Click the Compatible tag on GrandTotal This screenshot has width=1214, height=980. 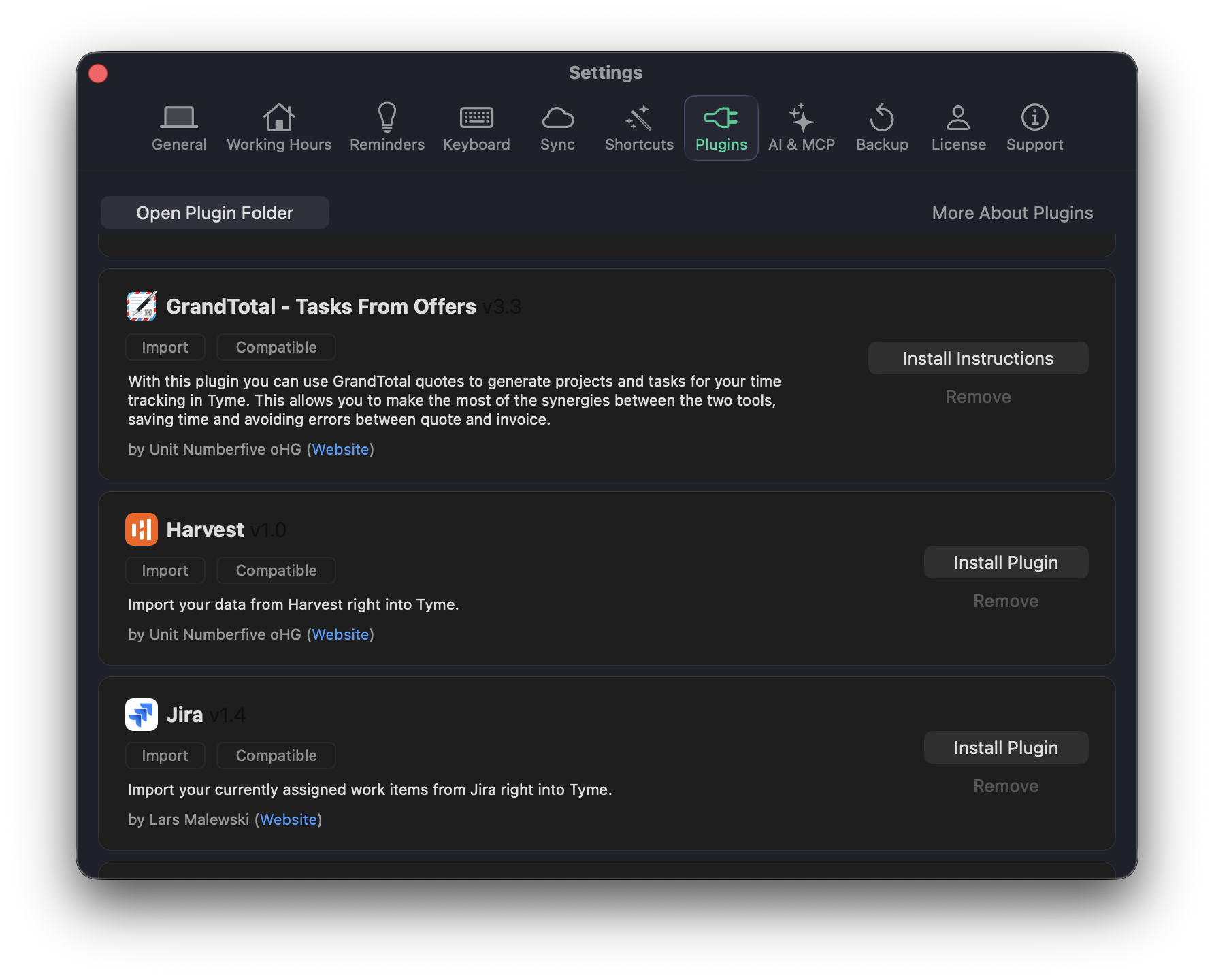coord(276,347)
